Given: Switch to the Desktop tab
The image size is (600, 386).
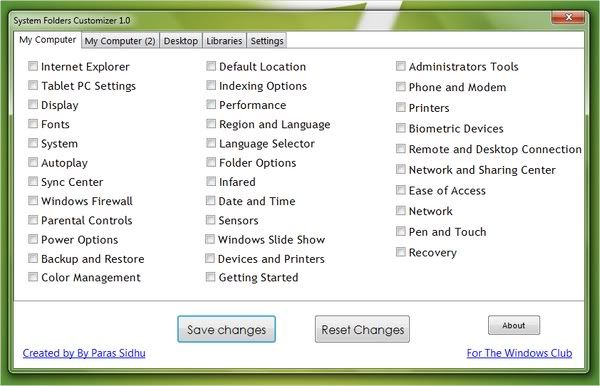Looking at the screenshot, I should (x=181, y=41).
